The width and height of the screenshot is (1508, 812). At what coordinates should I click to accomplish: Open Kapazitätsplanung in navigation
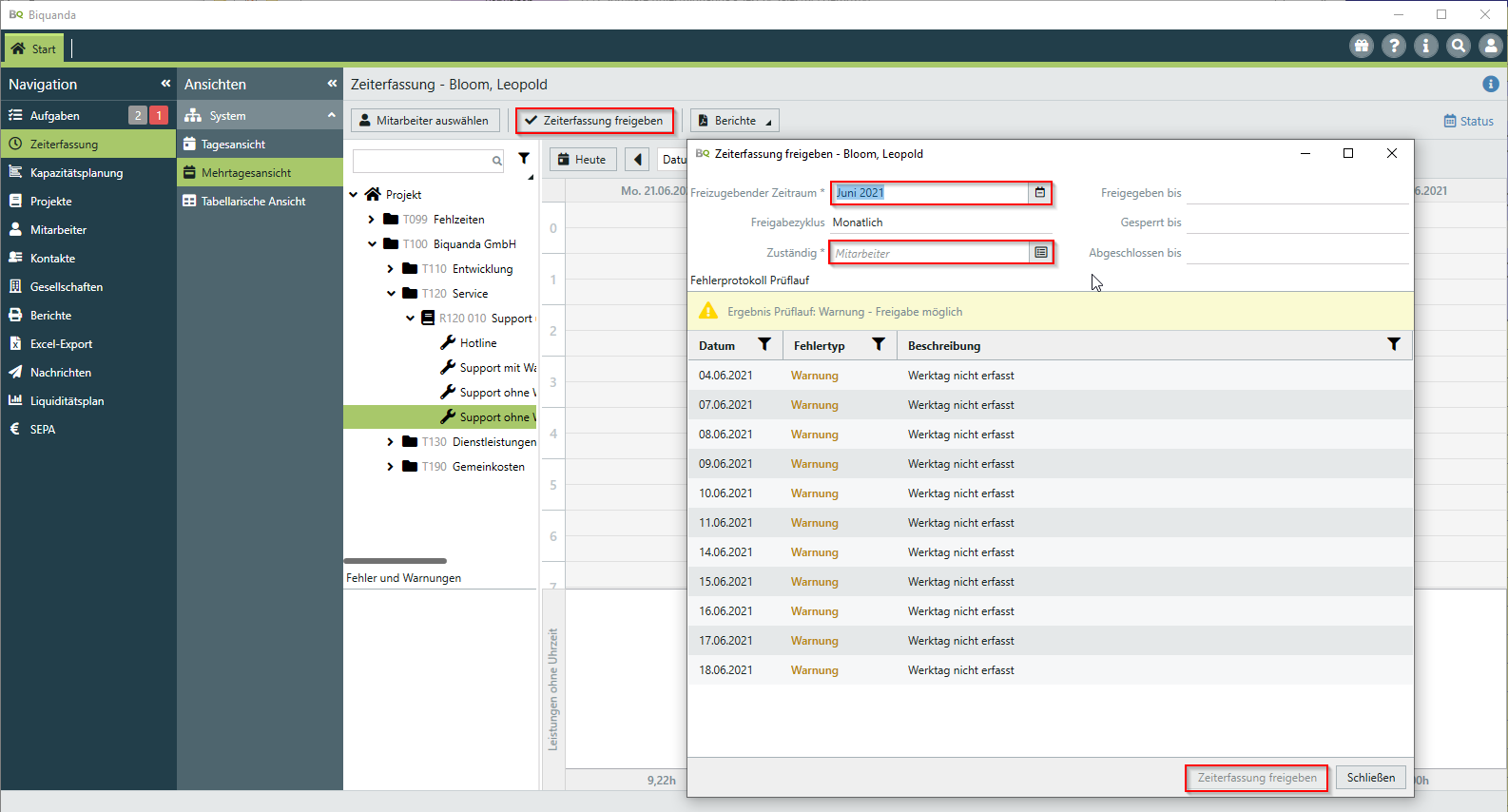76,173
